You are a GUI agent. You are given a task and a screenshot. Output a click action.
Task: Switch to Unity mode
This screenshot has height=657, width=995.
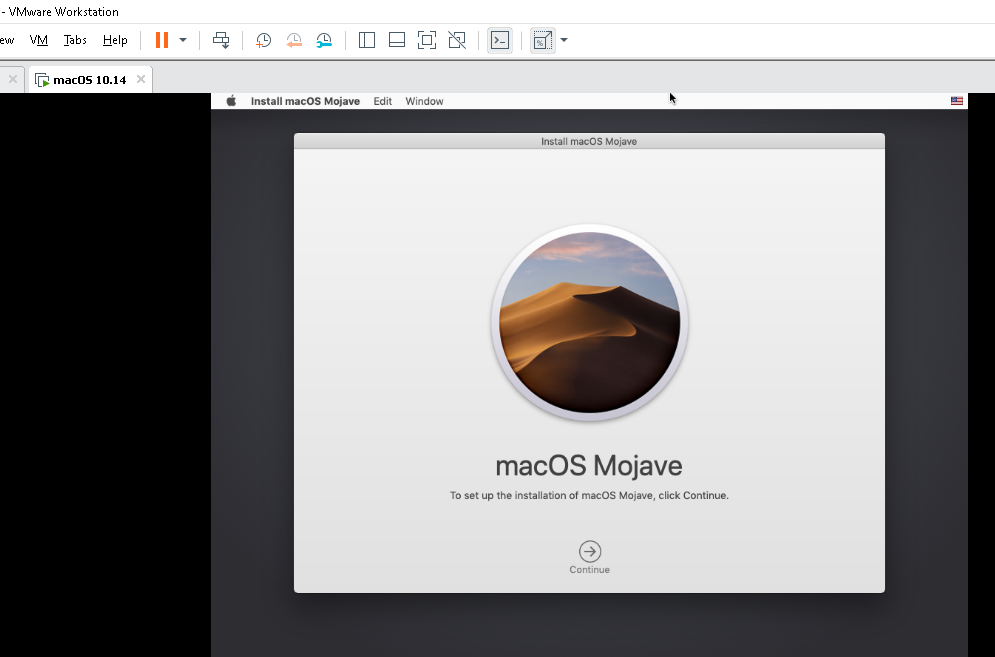point(457,40)
